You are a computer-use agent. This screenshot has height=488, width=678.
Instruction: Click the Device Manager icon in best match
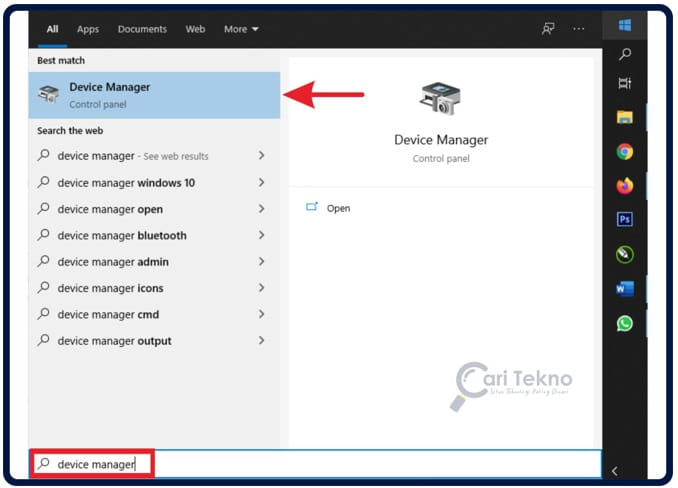coord(48,94)
